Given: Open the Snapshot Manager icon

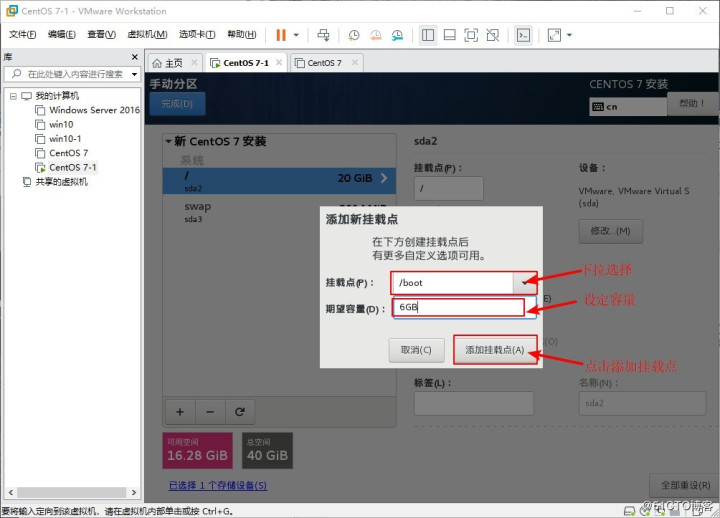Looking at the screenshot, I should pyautogui.click(x=397, y=35).
